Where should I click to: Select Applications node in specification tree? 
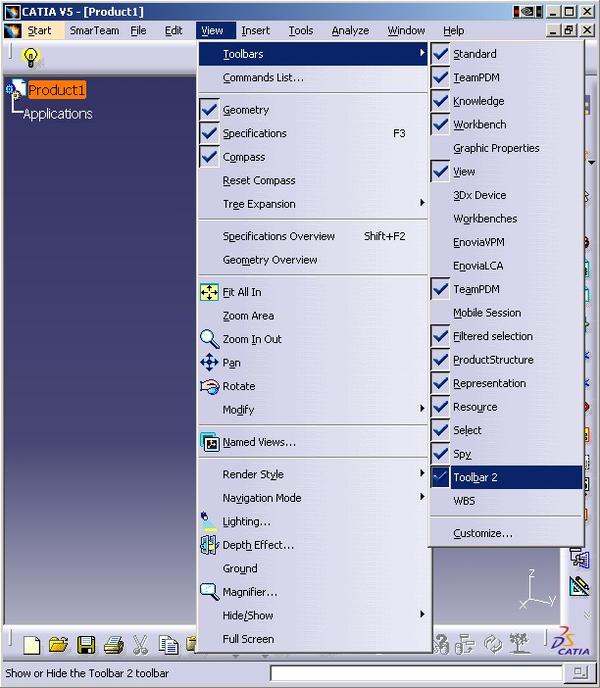point(57,114)
